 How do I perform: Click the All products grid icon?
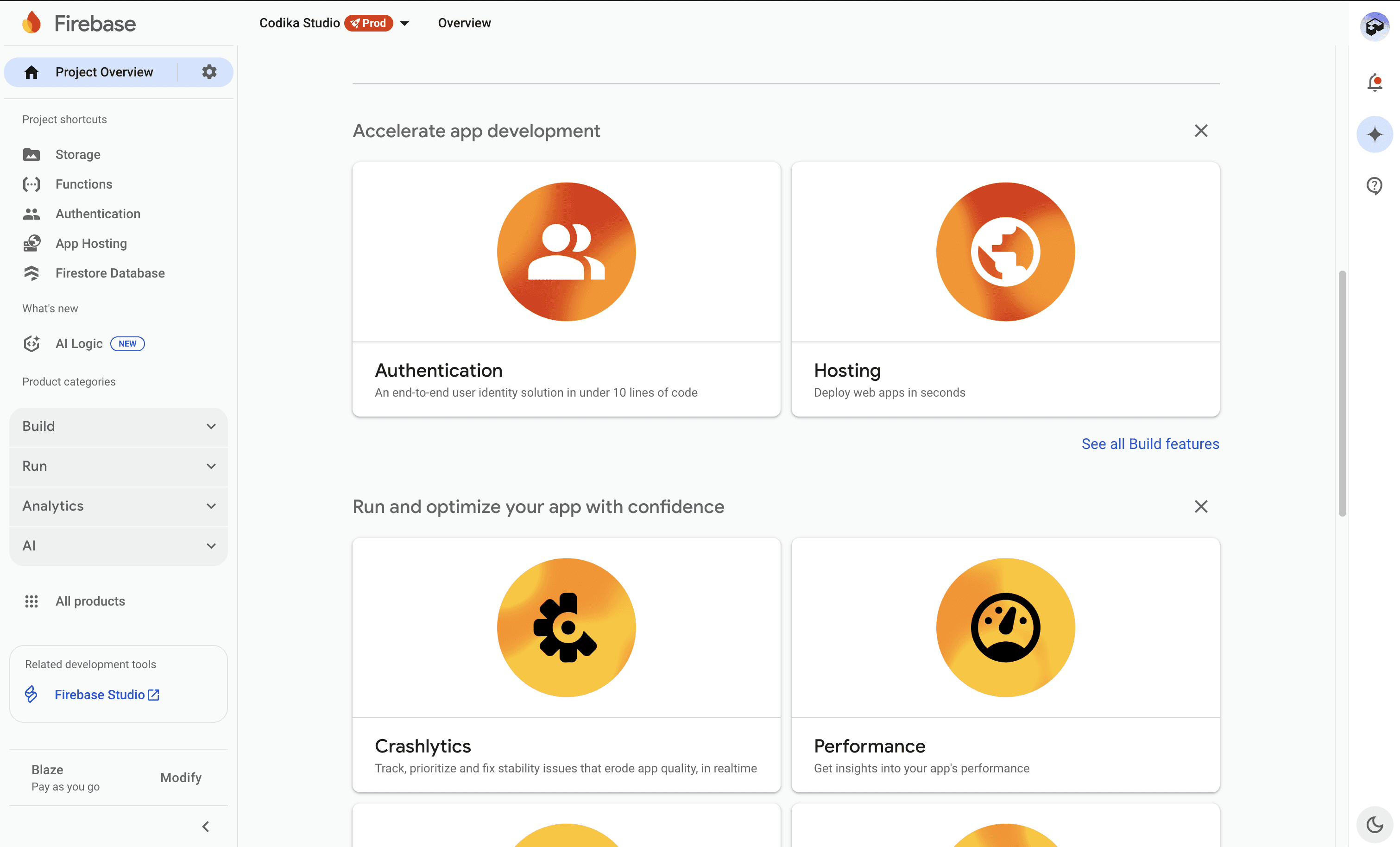coord(32,601)
